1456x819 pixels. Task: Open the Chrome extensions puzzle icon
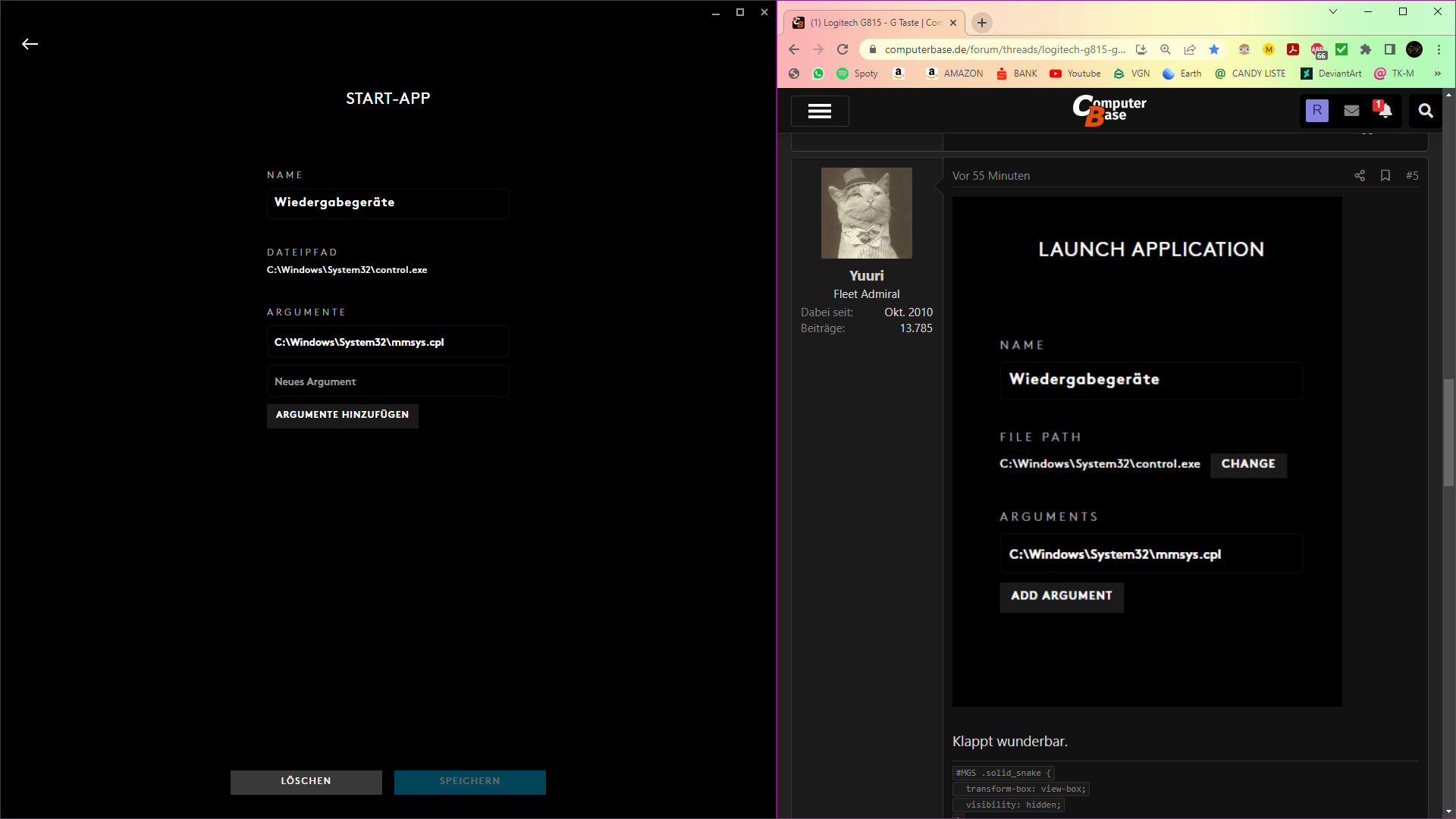coord(1366,49)
